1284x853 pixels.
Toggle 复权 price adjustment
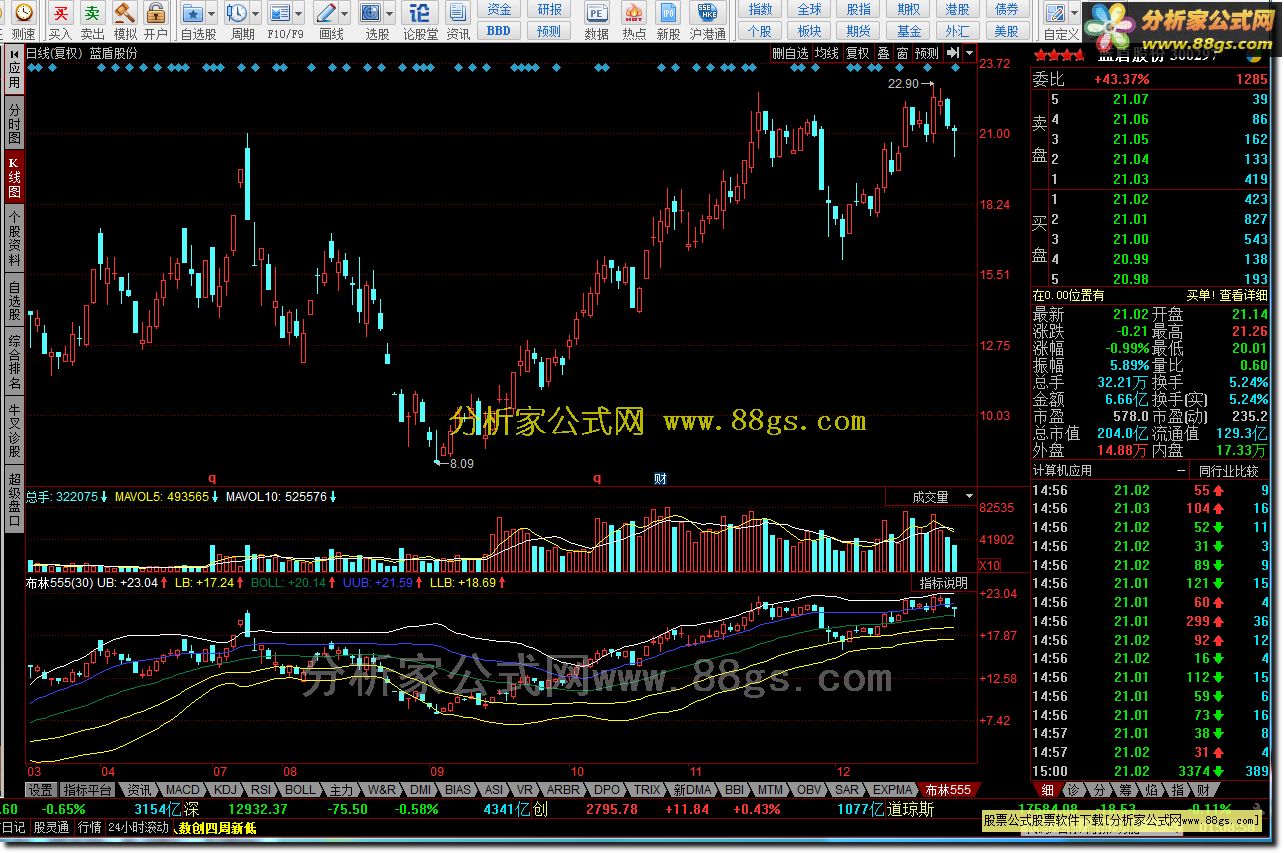pos(857,53)
